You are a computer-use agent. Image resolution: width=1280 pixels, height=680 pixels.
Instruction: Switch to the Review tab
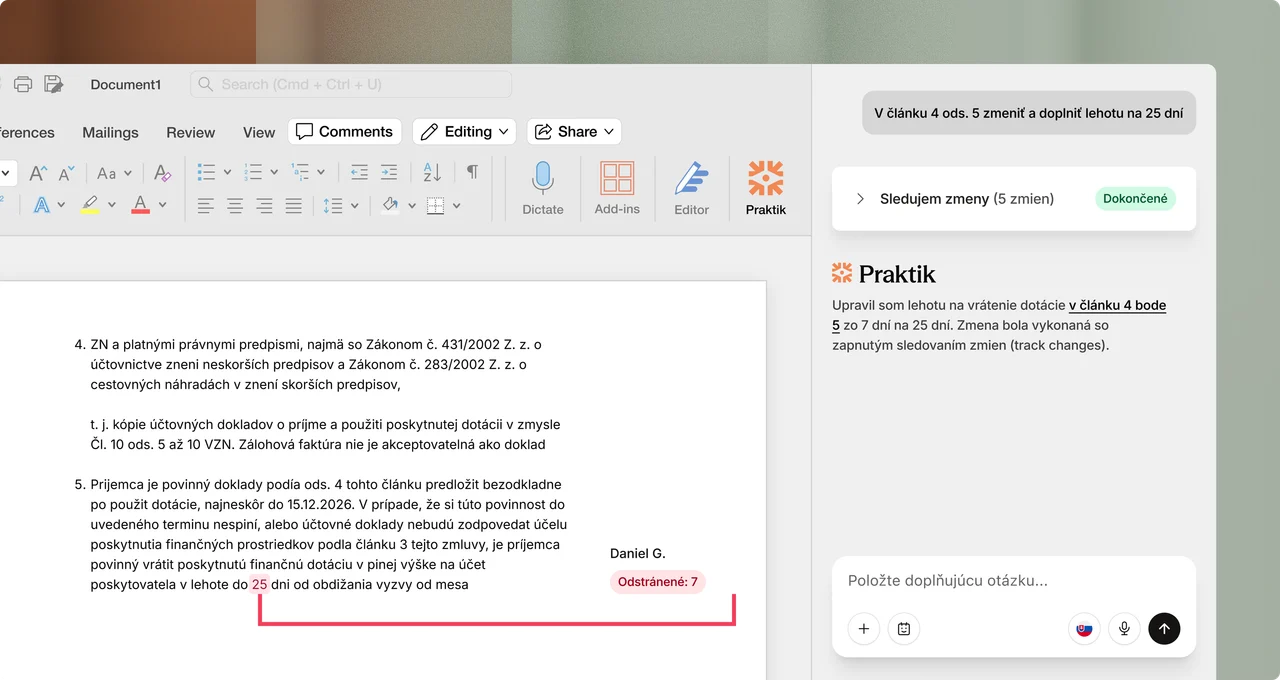pyautogui.click(x=190, y=132)
